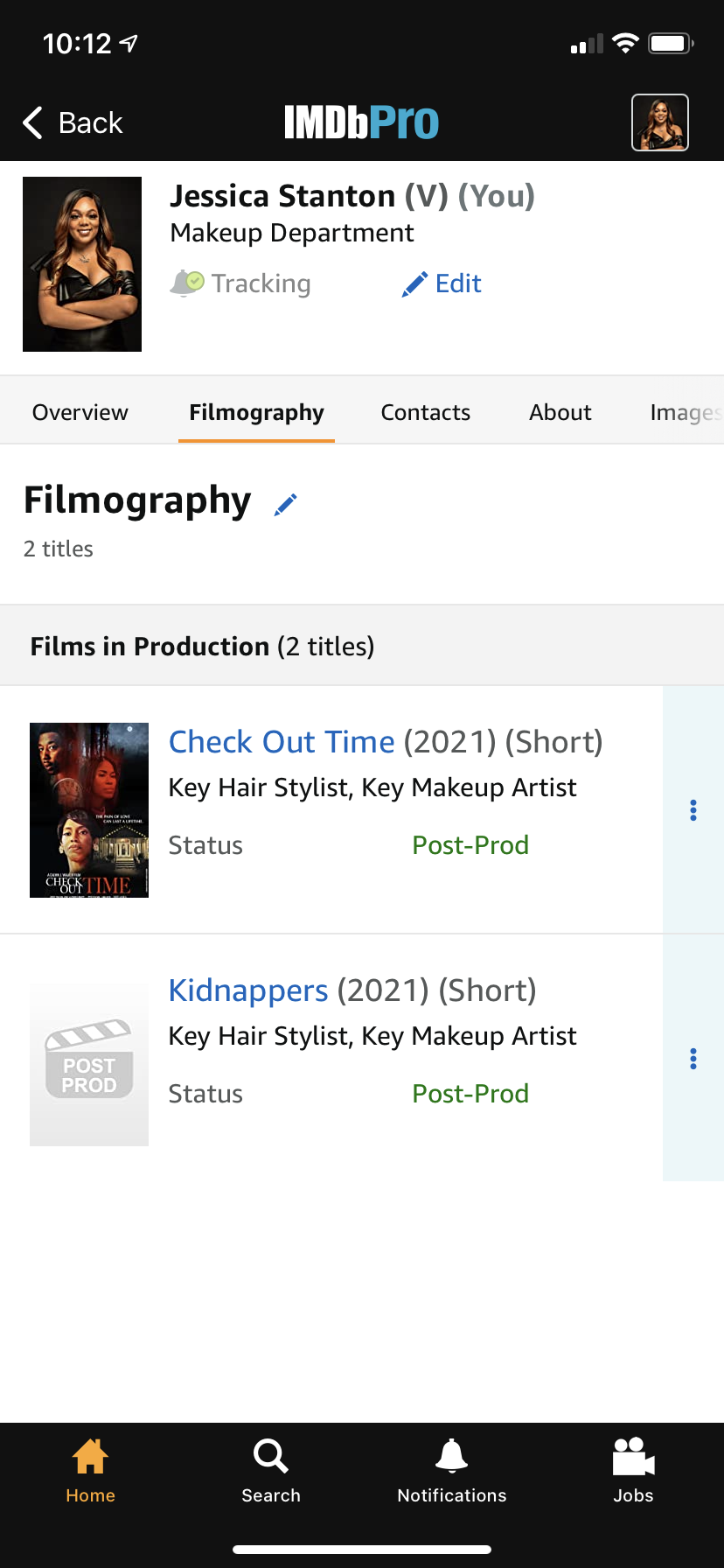Screen dimensions: 724x1568
Task: Select the About tab
Action: click(560, 412)
